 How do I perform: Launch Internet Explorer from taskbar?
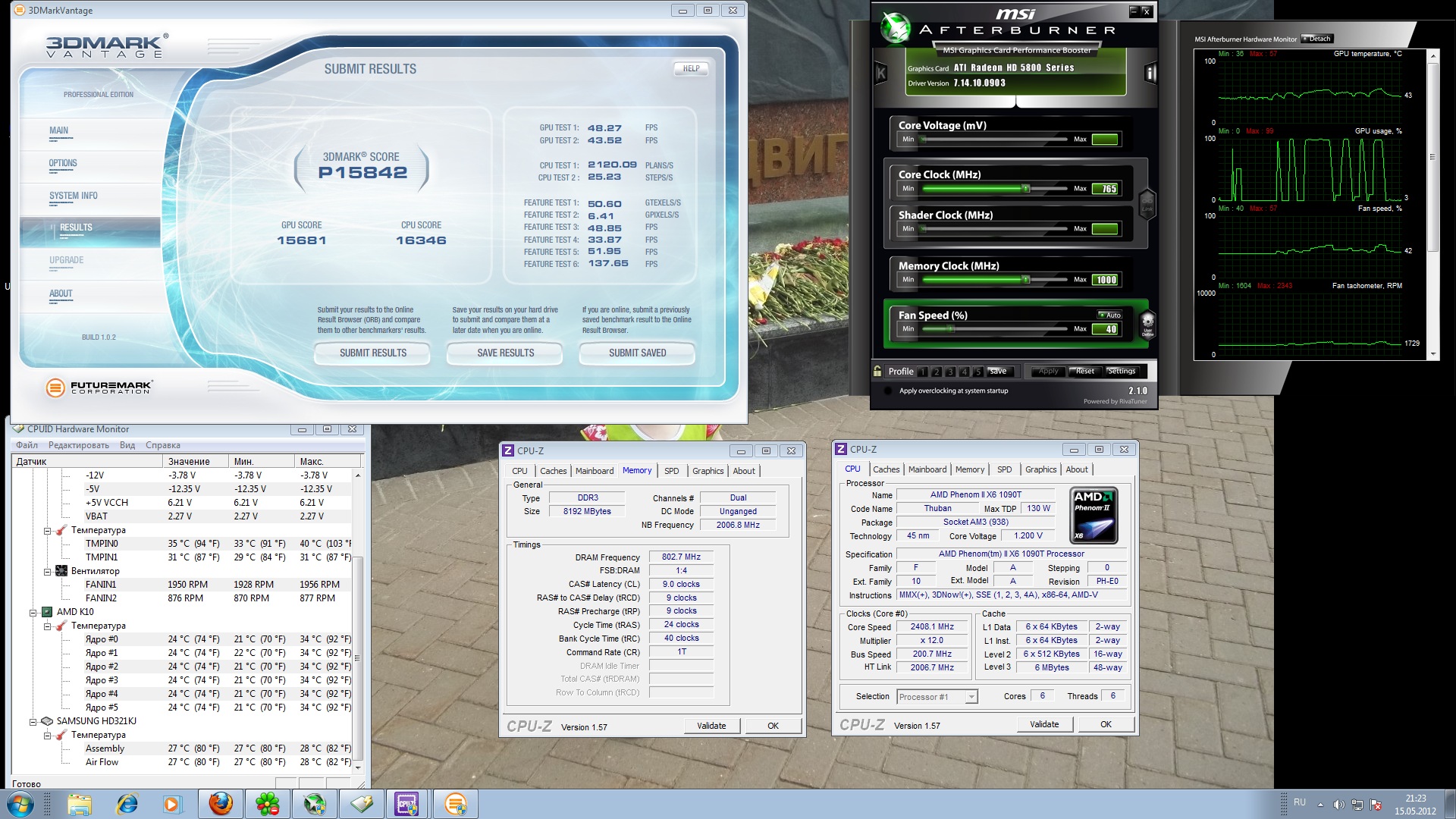click(126, 804)
